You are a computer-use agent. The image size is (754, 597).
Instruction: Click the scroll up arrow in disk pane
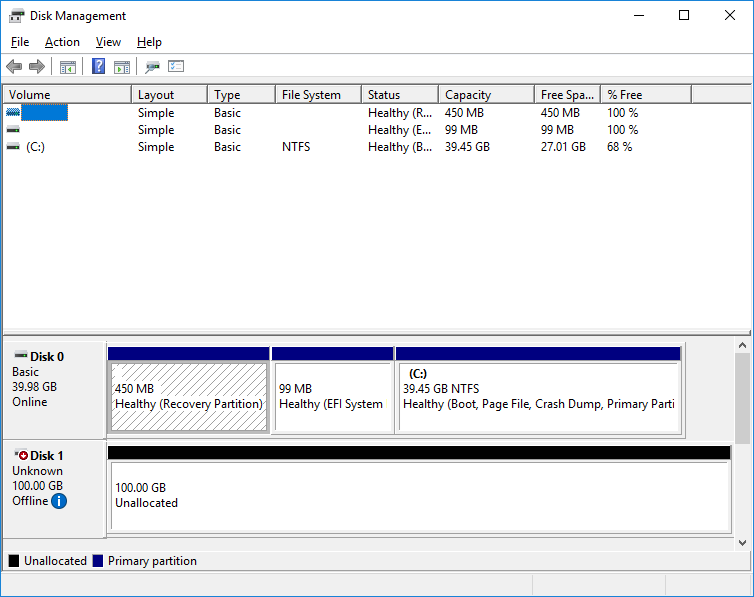[x=742, y=345]
